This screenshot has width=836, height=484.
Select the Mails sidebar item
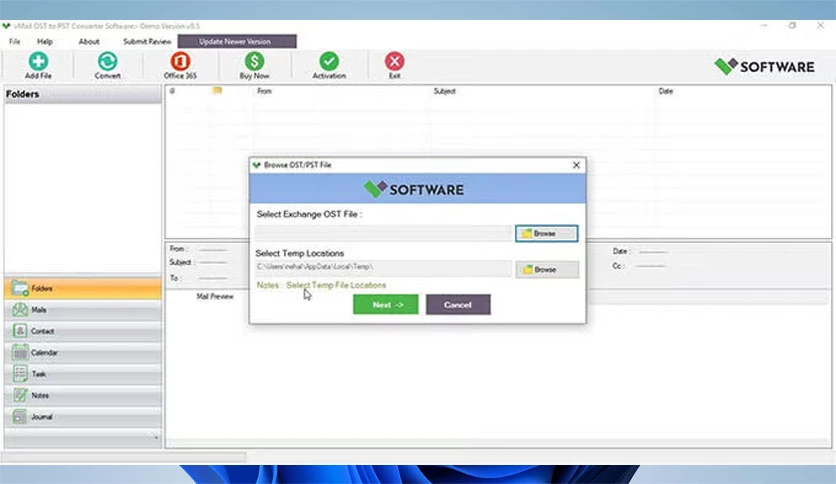[83, 310]
